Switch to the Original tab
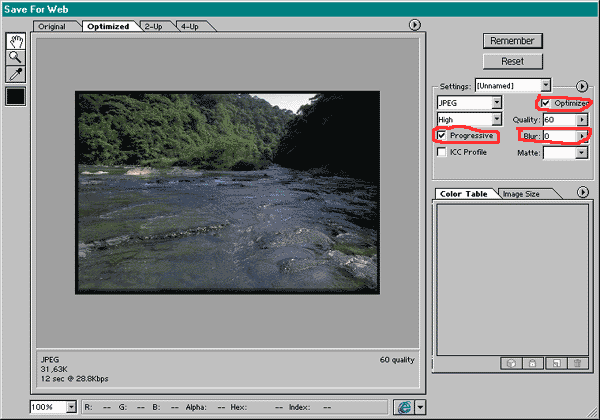The width and height of the screenshot is (600, 420). 52,26
